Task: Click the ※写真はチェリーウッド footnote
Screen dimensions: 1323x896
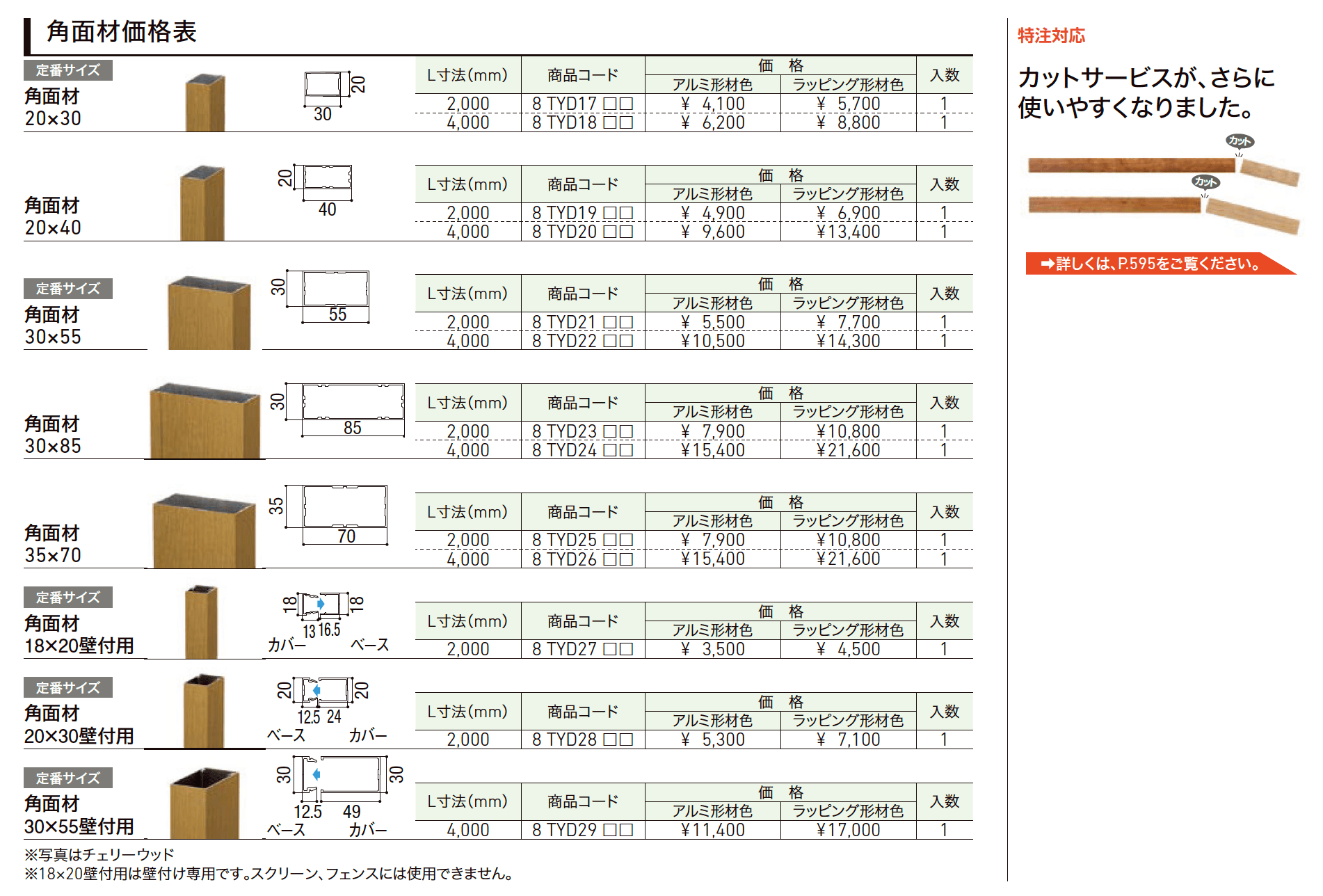Action: pos(99,854)
